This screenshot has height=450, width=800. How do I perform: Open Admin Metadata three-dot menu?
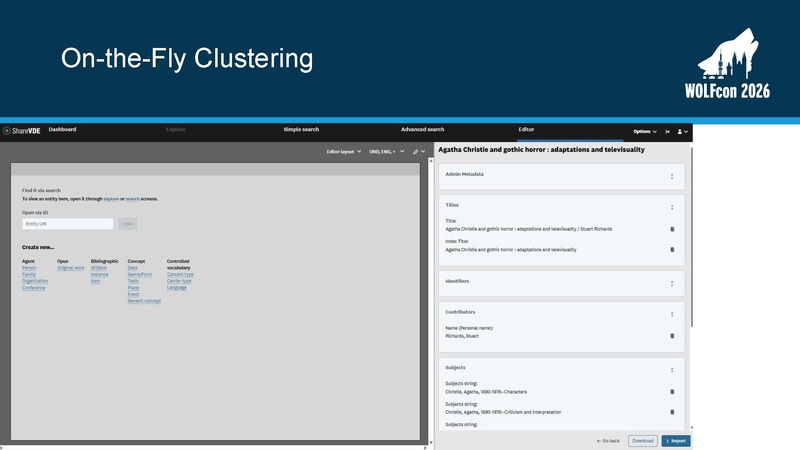672,177
